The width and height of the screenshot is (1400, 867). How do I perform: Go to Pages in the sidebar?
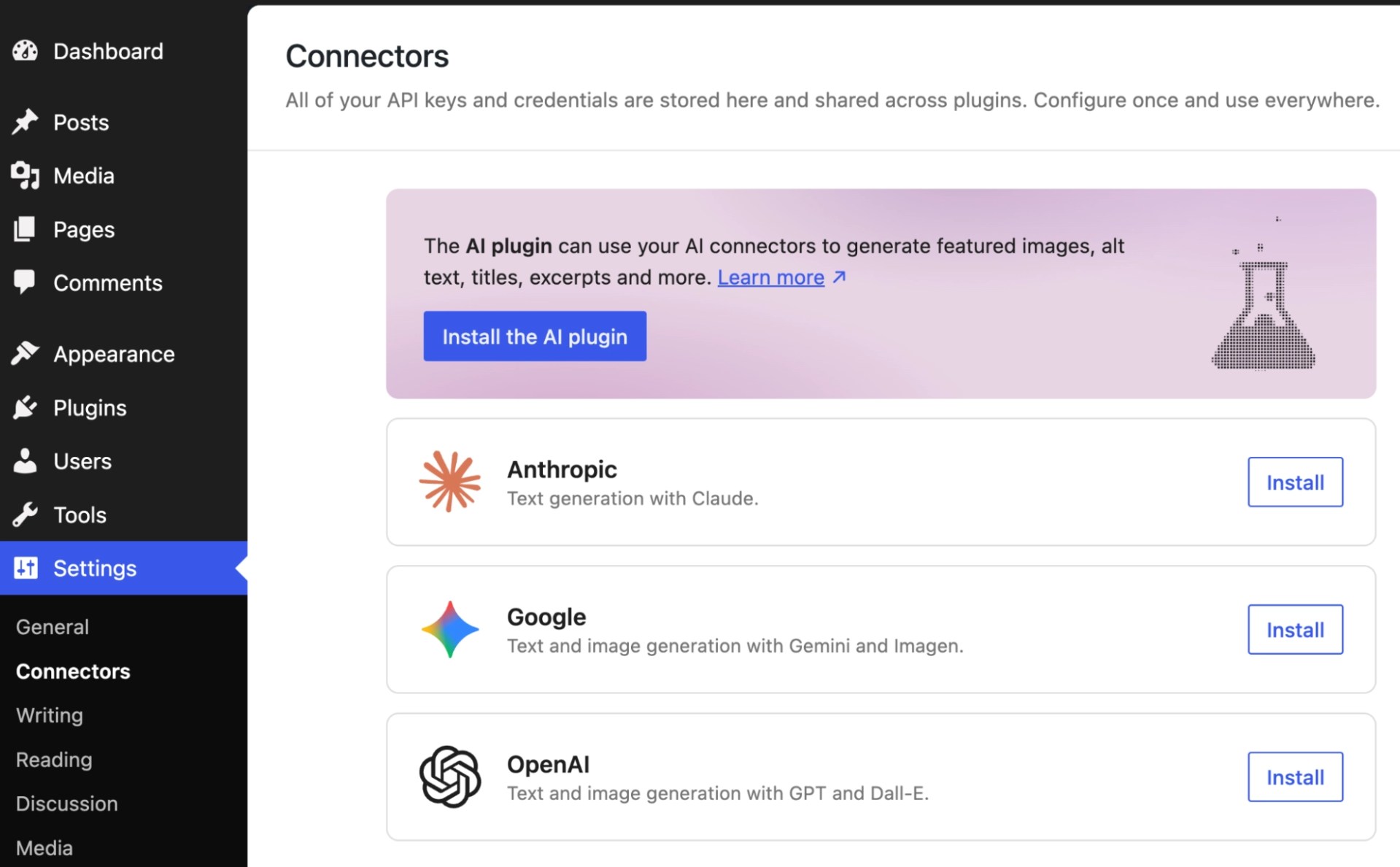[84, 229]
